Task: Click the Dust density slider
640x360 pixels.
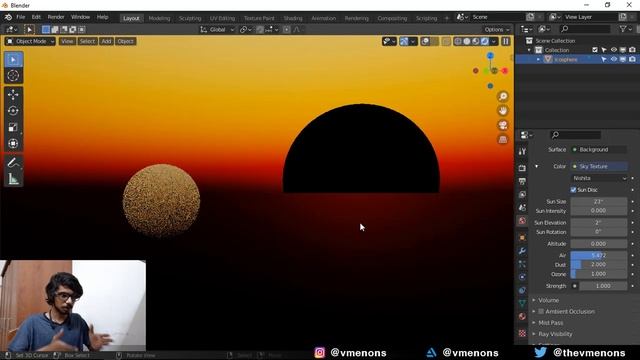Action: 599,264
